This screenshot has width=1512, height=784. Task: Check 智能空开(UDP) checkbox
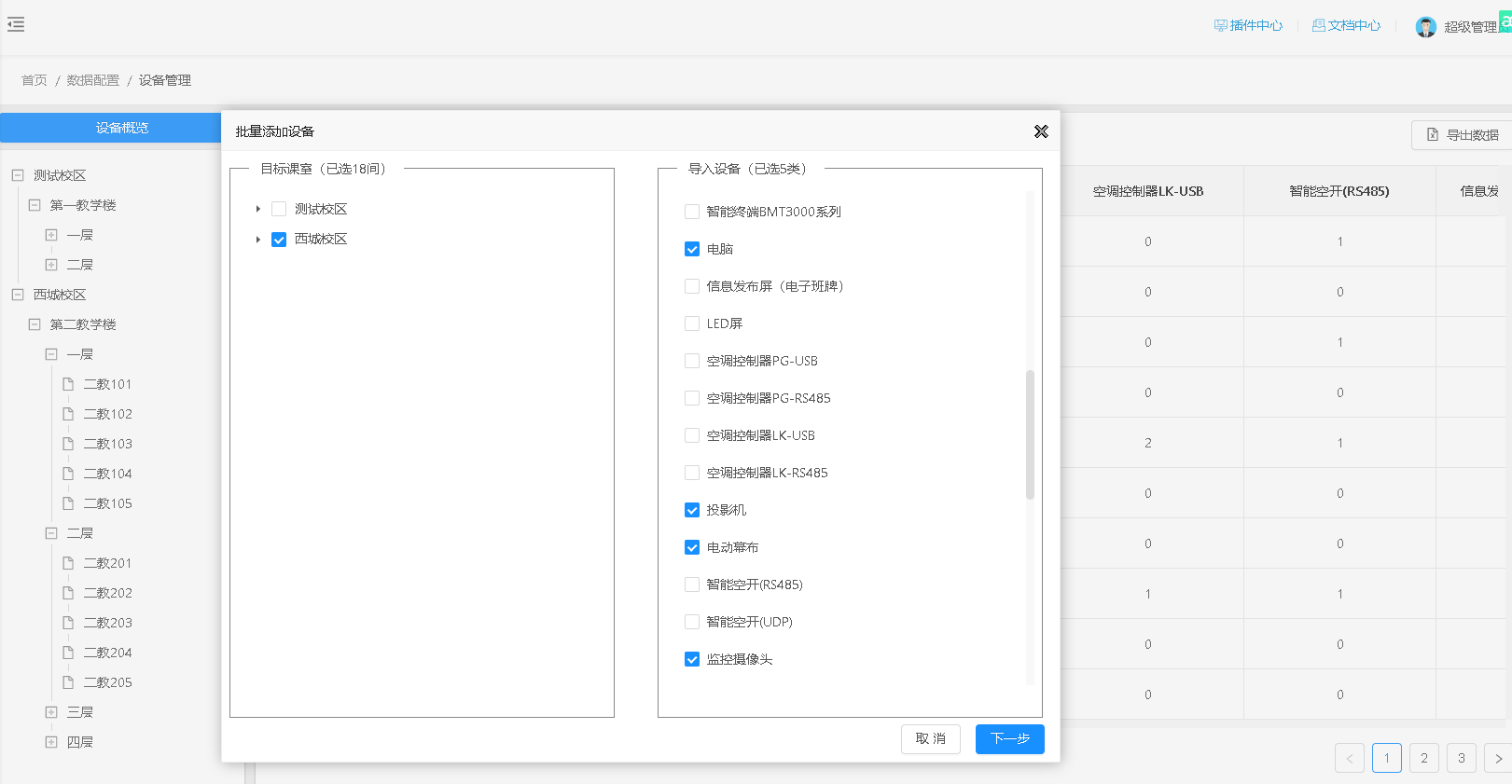(x=692, y=622)
